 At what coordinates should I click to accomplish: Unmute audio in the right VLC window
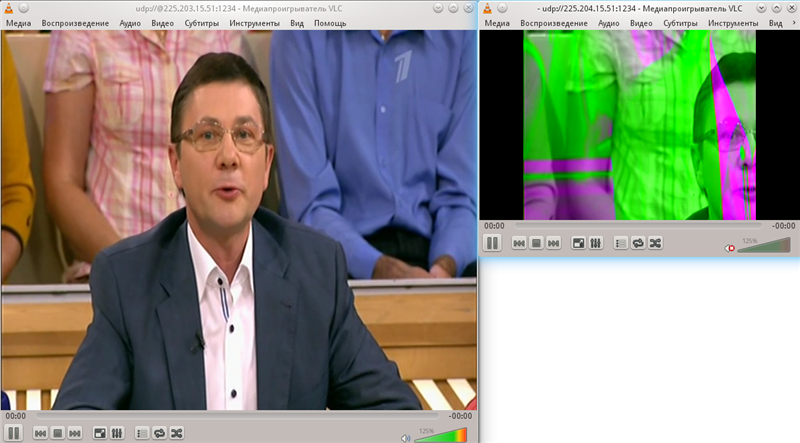[x=730, y=248]
